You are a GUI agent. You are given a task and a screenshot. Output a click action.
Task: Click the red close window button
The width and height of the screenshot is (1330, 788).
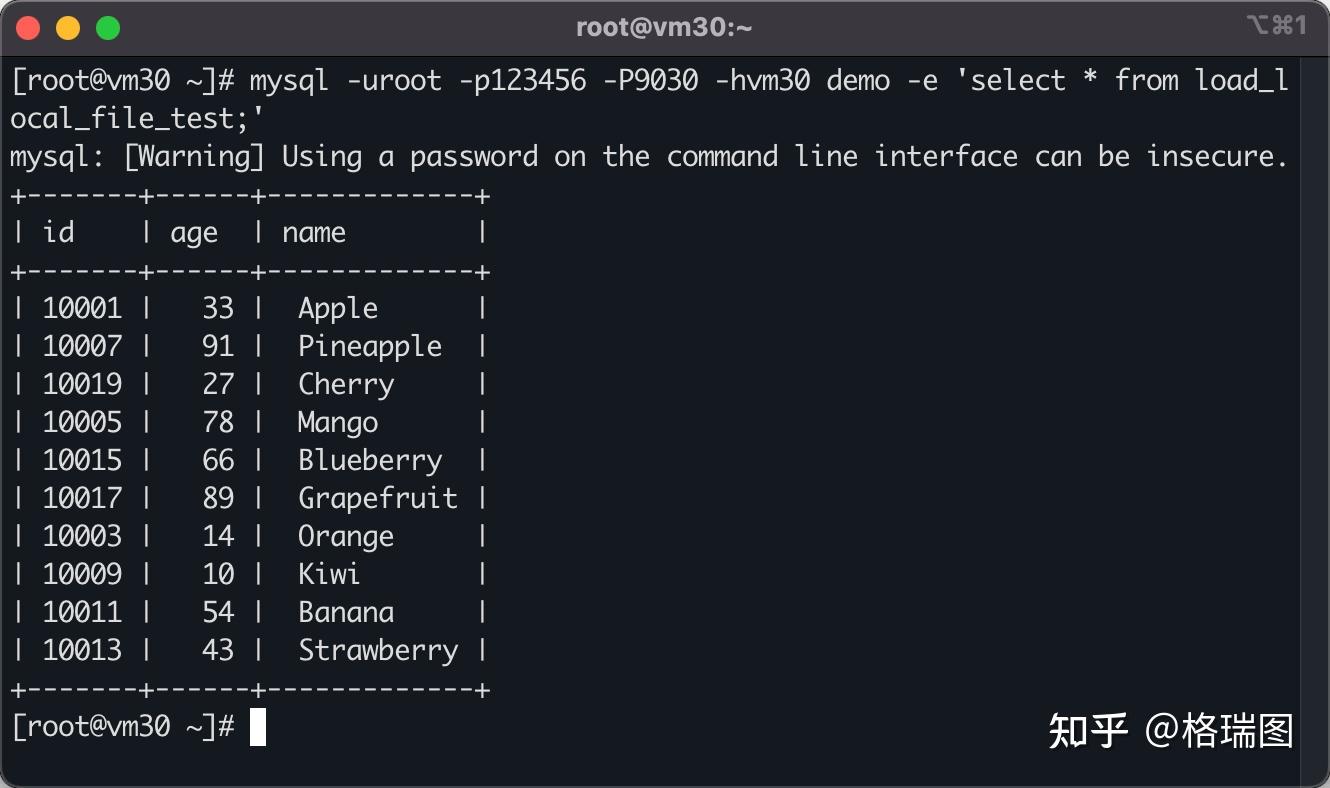pyautogui.click(x=28, y=28)
